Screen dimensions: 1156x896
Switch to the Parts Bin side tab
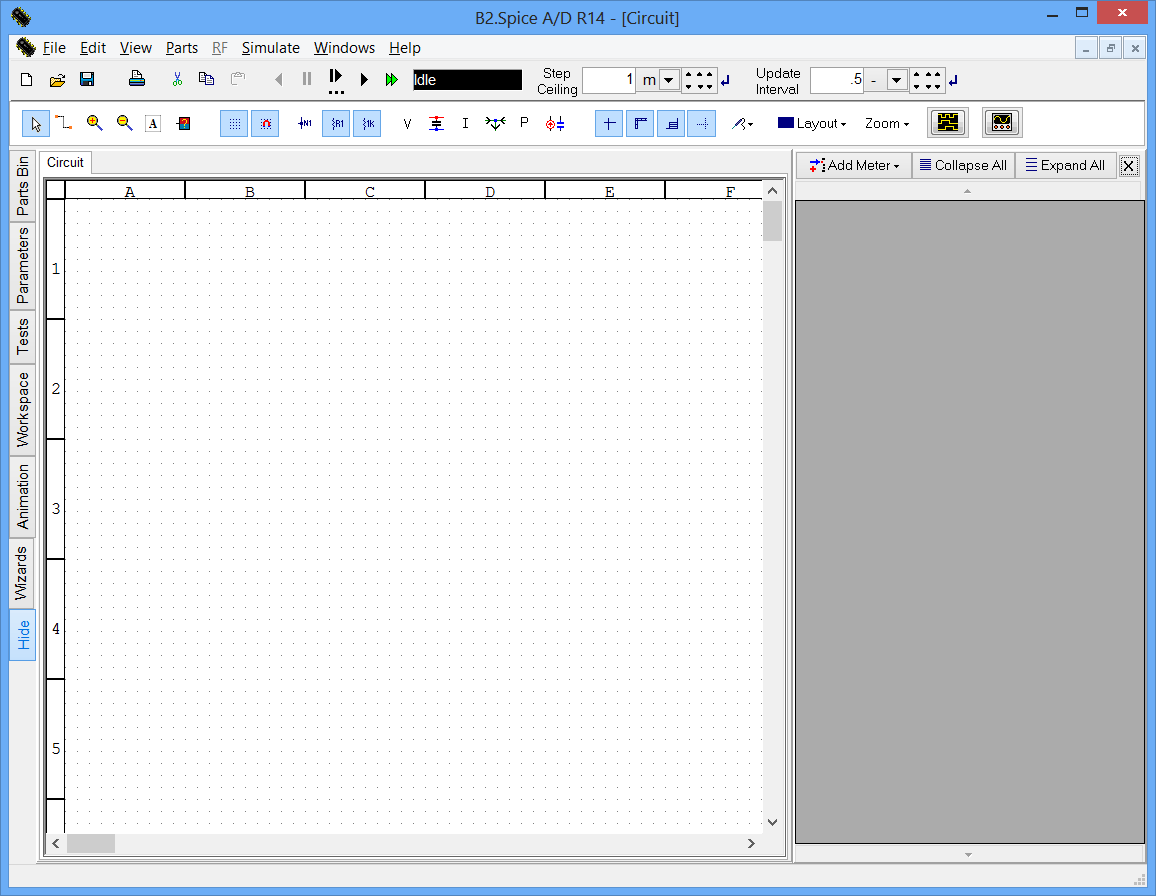23,186
